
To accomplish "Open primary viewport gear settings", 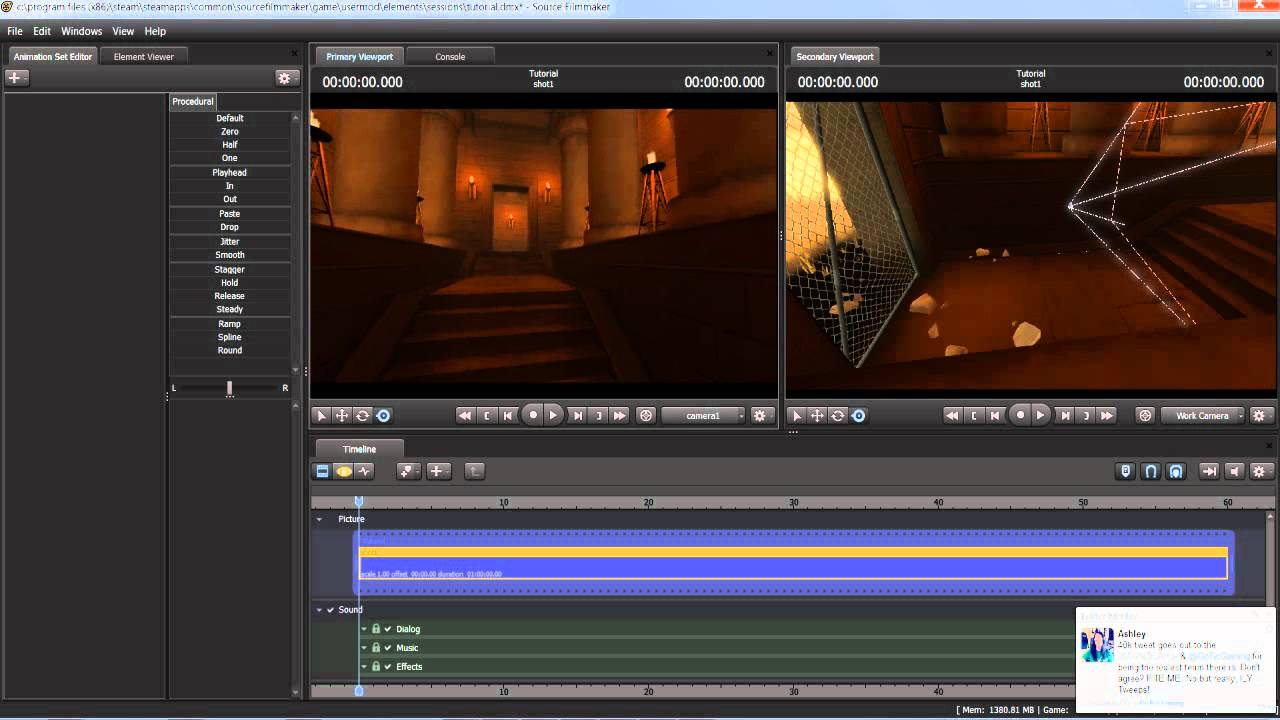I will pos(760,415).
